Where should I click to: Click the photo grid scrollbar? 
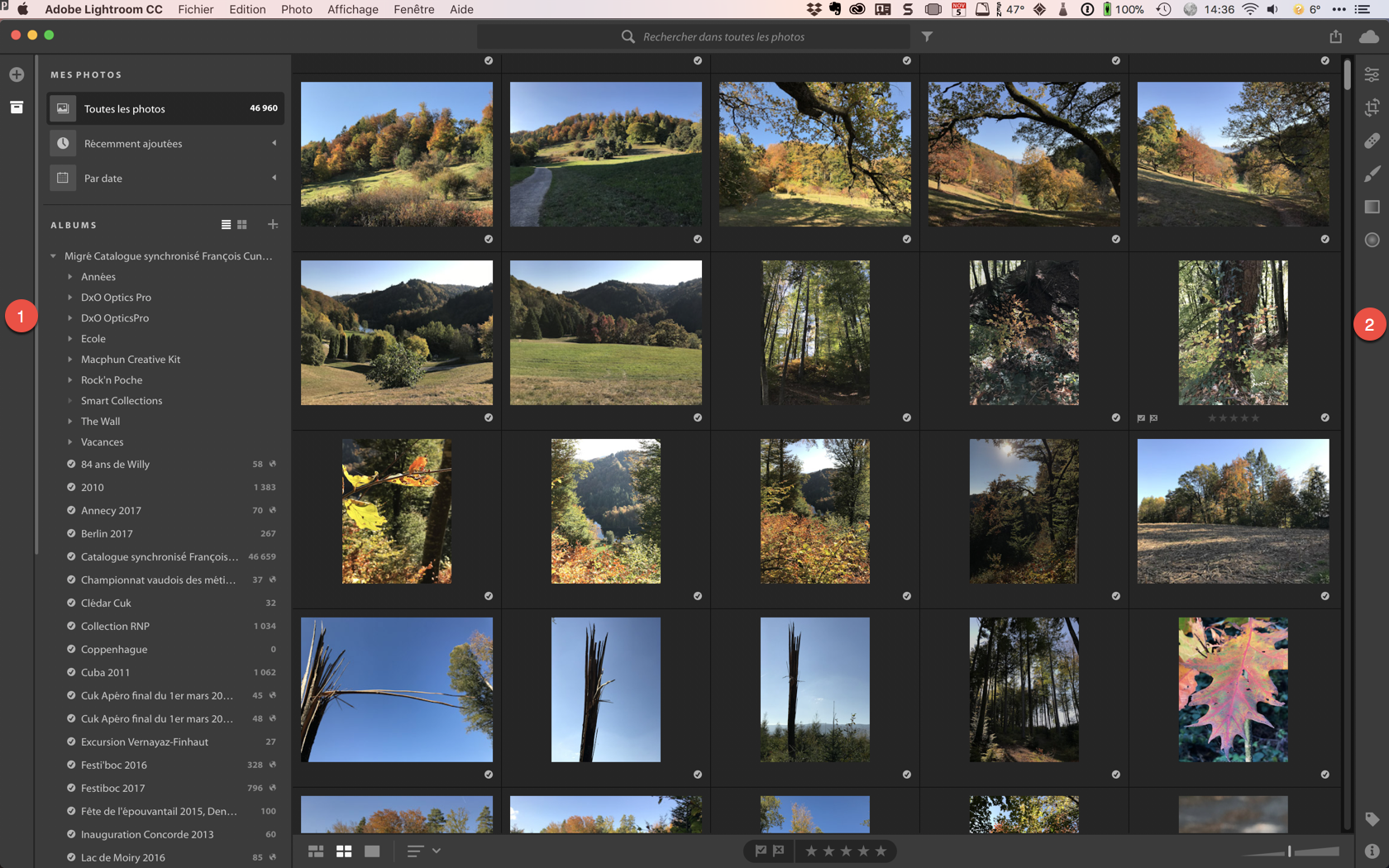[1347, 74]
